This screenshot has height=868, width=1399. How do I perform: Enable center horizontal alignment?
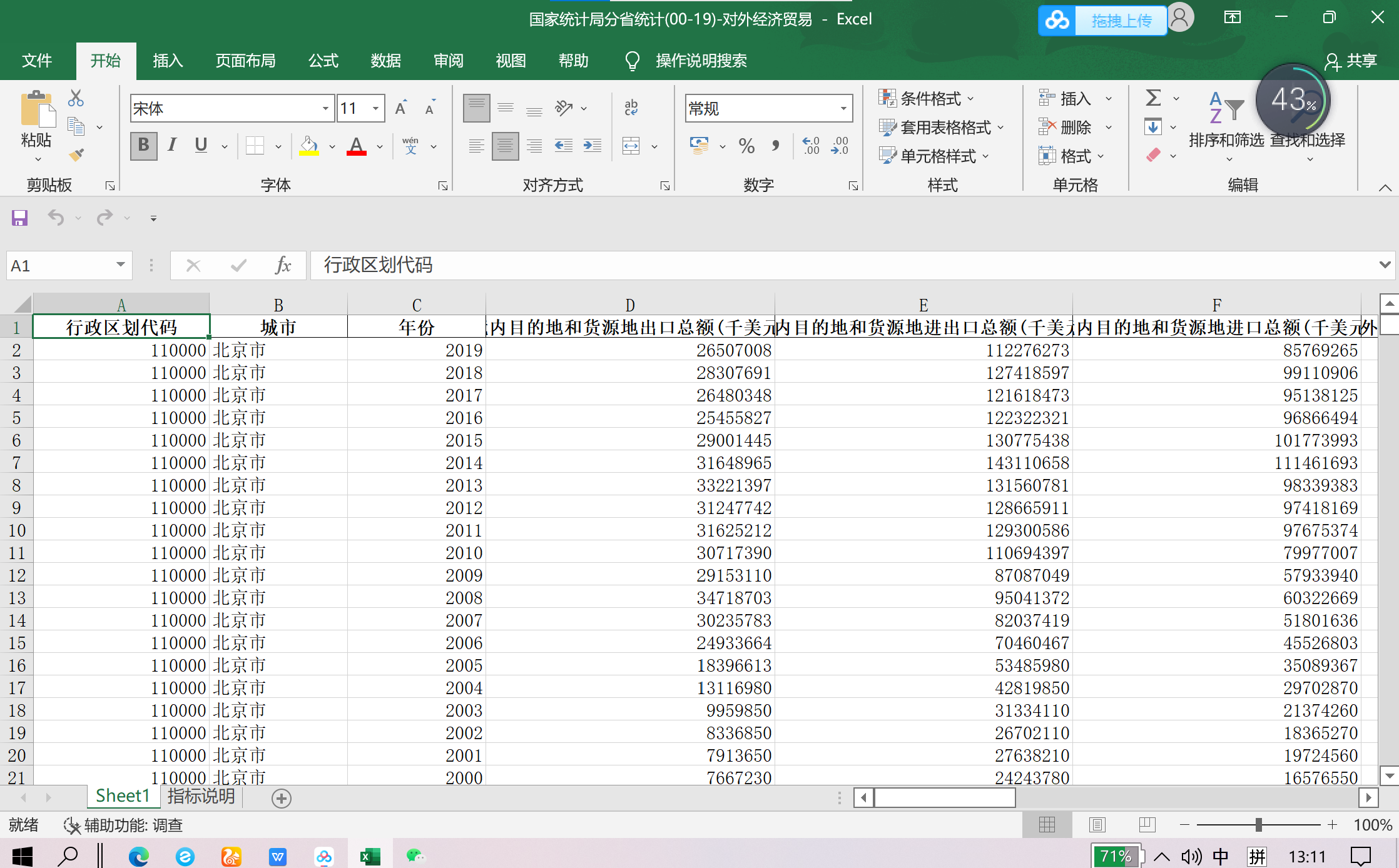coord(505,146)
